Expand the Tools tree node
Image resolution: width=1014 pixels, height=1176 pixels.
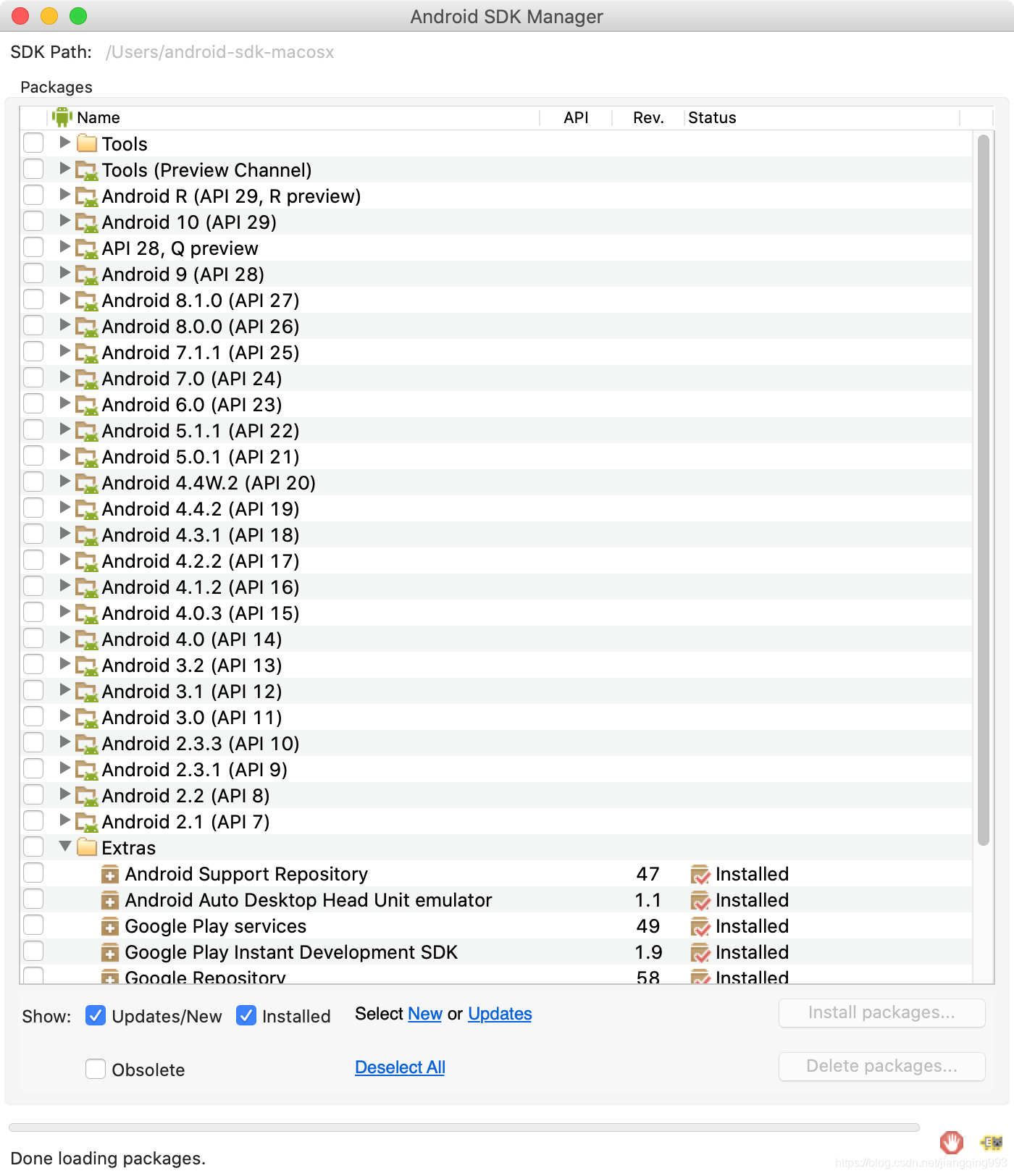(x=64, y=142)
